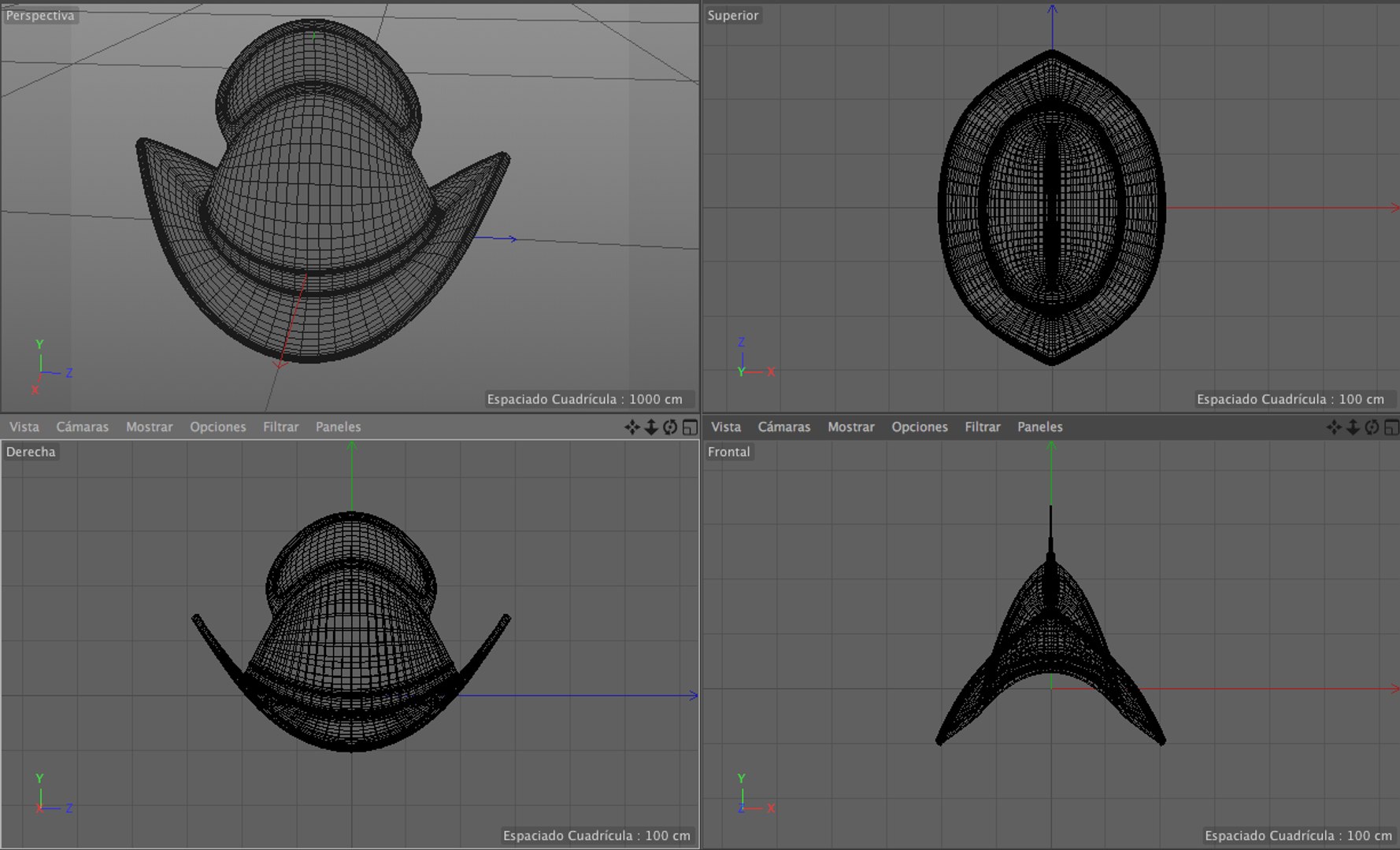Click the zoom camera icon above Derecha view
This screenshot has width=1400, height=850.
(651, 427)
